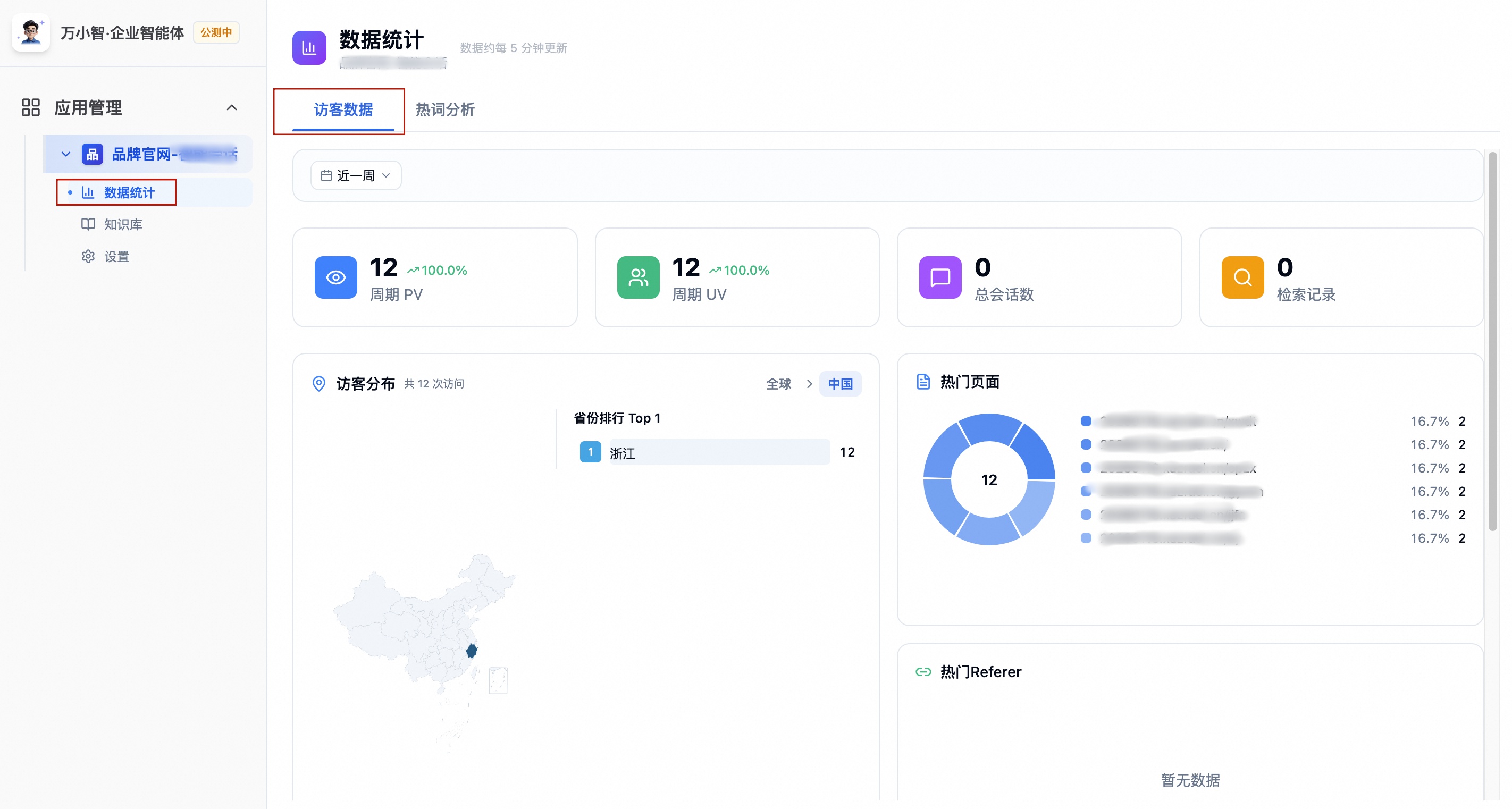The height and width of the screenshot is (809, 1512).
Task: Click the book icon next to 知识库
Action: (88, 224)
